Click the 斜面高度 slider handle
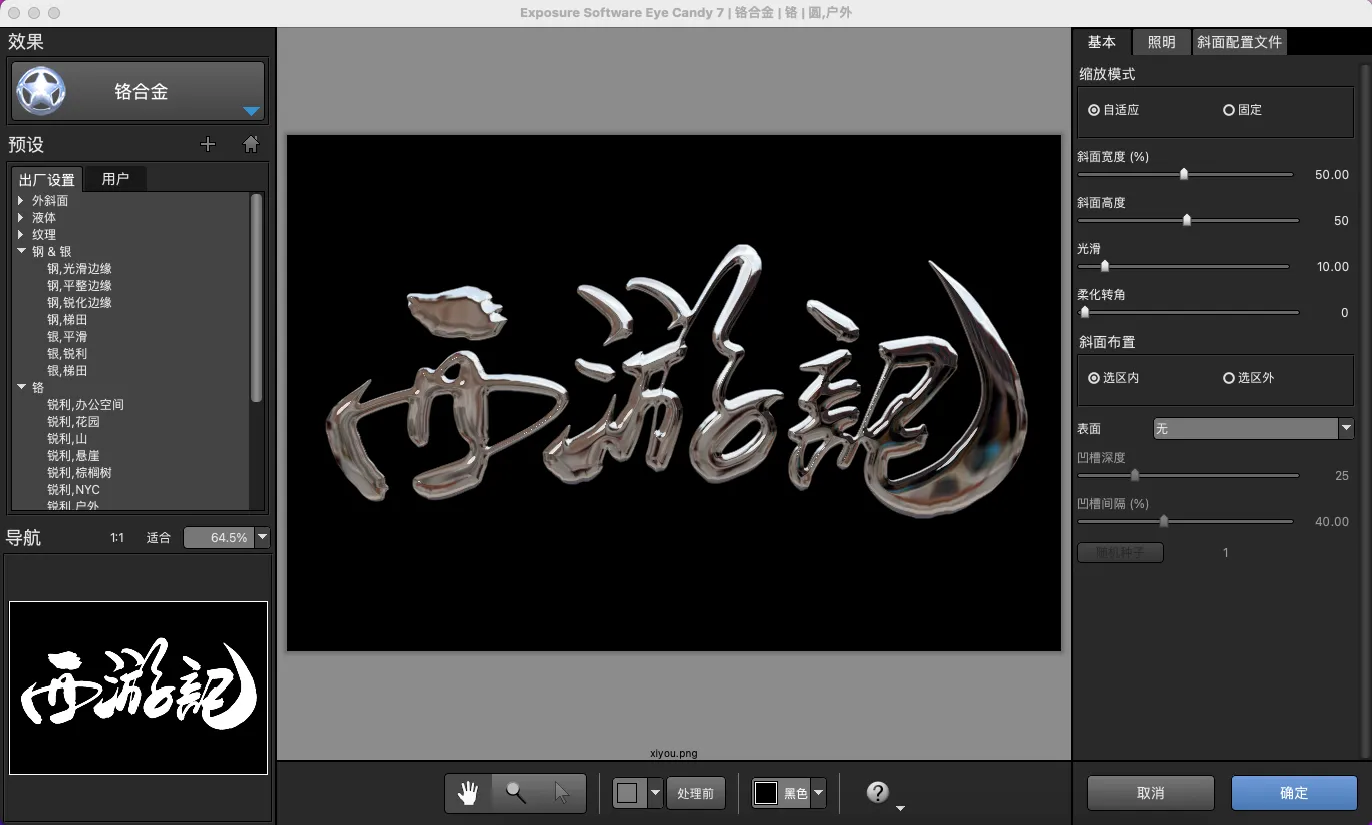The height and width of the screenshot is (825, 1372). [1187, 220]
